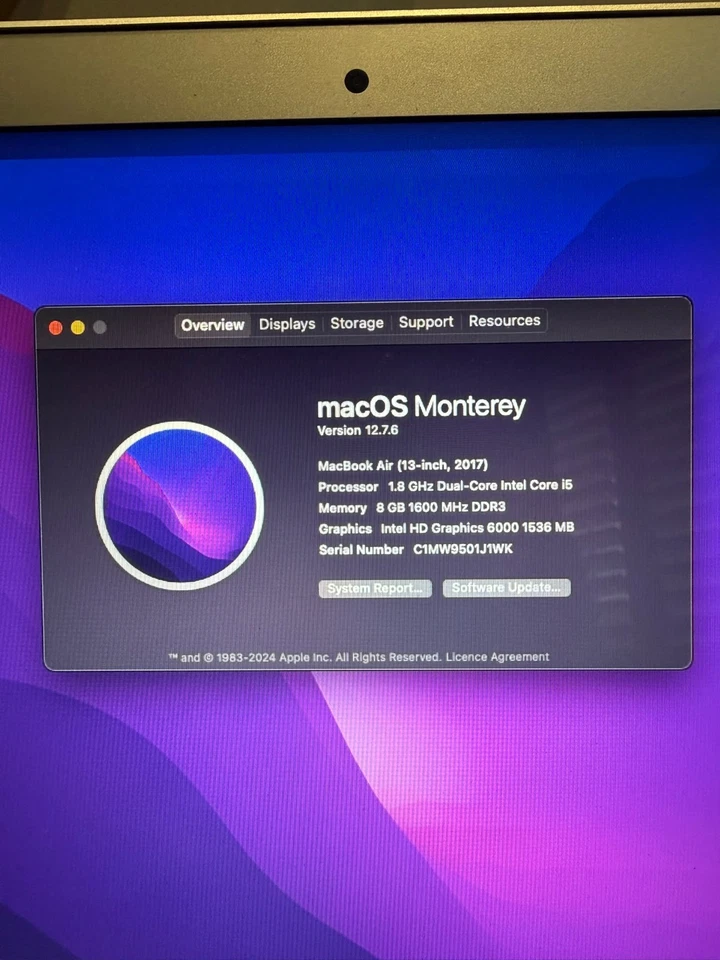This screenshot has width=720, height=960.
Task: Click the Processor label
Action: click(x=348, y=487)
